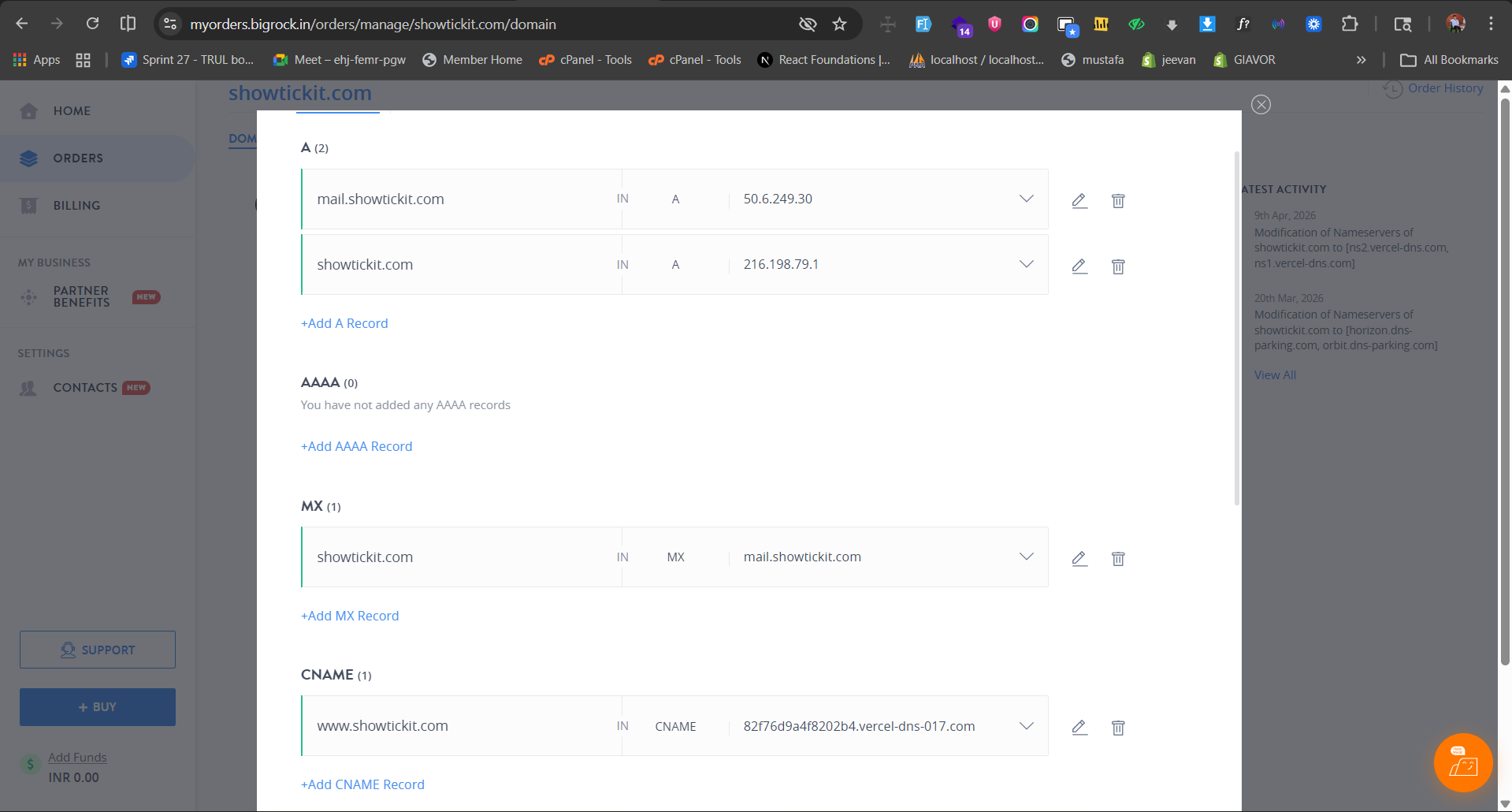1512x812 pixels.
Task: Expand the mail.showtickit.com A record details
Action: [1026, 199]
